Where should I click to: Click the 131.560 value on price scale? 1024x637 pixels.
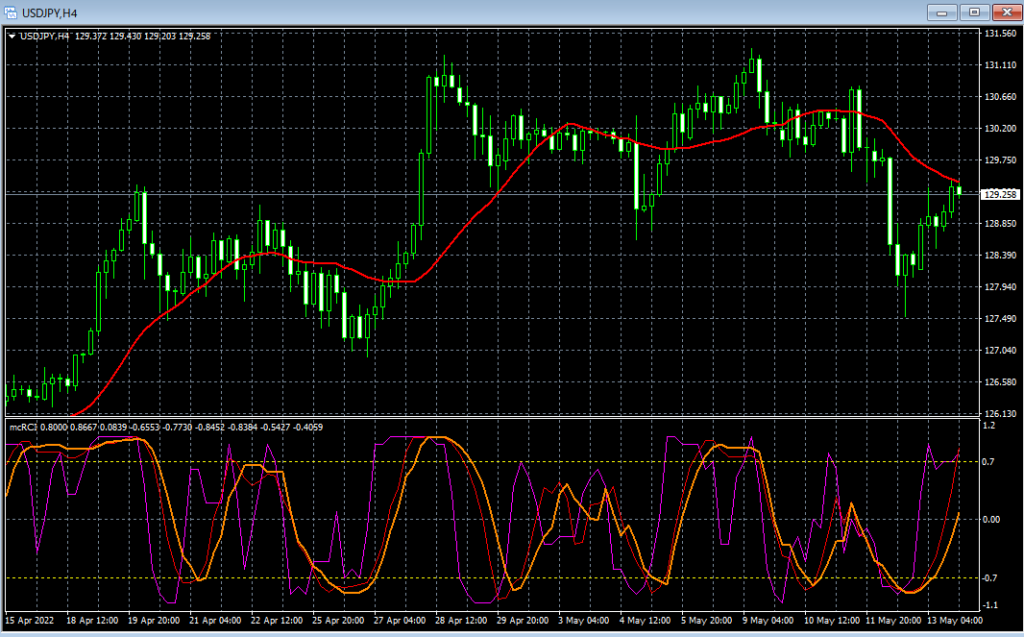point(1000,34)
